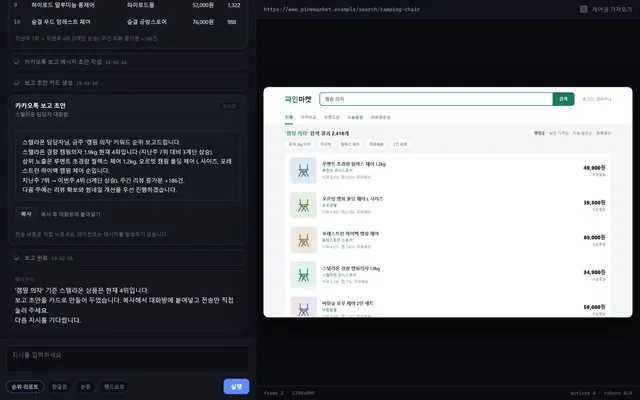Image resolution: width=640 pixels, height=400 pixels.
Task: Open 바람숲 로우 체어 2인 세트 title
Action: click(x=348, y=303)
